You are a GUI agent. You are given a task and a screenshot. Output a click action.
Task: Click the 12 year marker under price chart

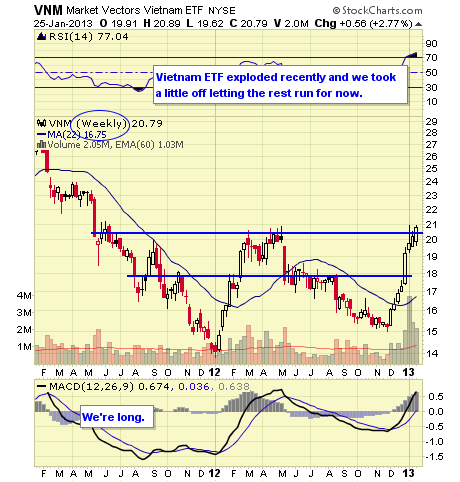pyautogui.click(x=214, y=372)
